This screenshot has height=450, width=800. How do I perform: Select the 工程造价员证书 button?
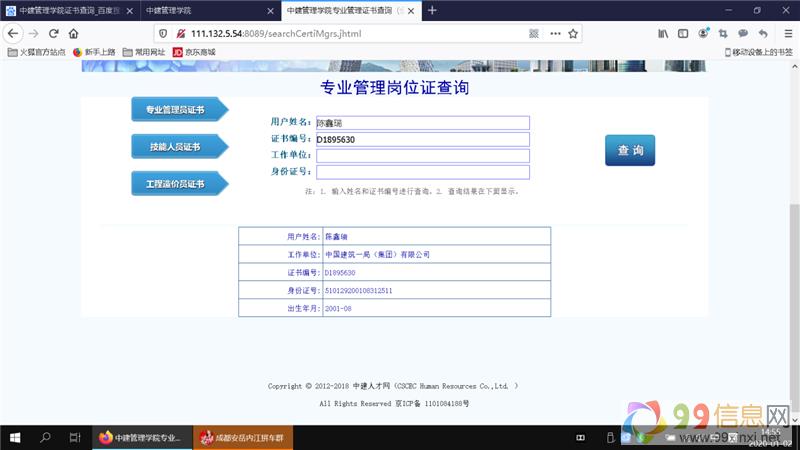(178, 184)
